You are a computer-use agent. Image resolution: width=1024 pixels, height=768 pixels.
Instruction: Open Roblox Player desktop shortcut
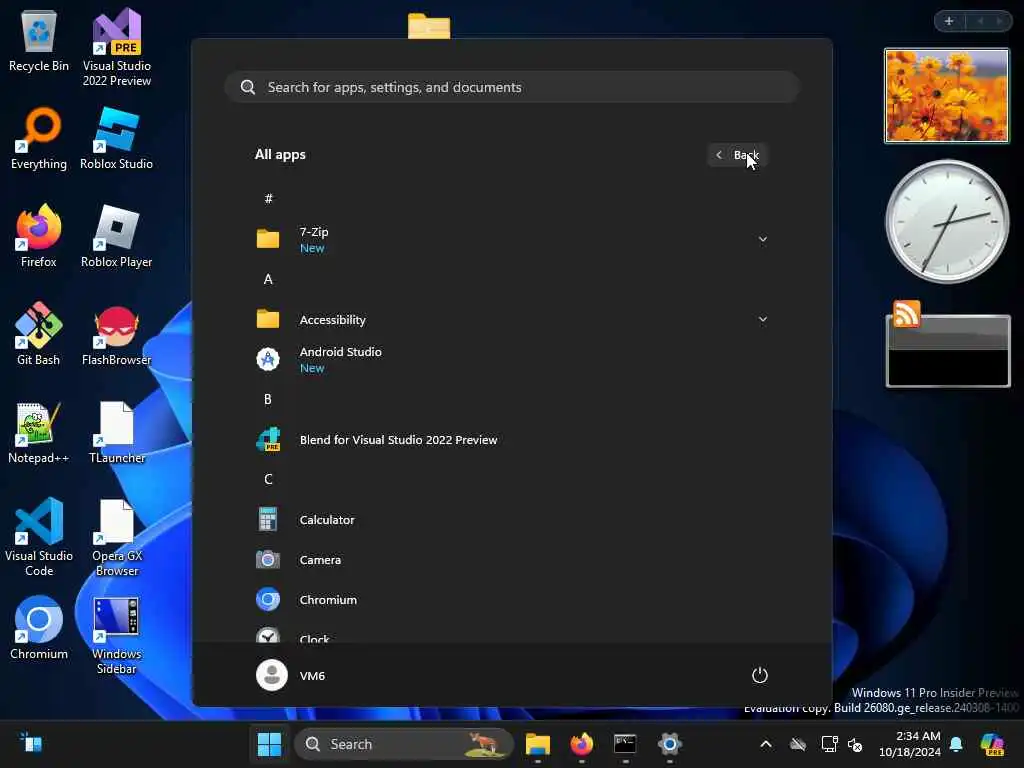[x=116, y=236]
